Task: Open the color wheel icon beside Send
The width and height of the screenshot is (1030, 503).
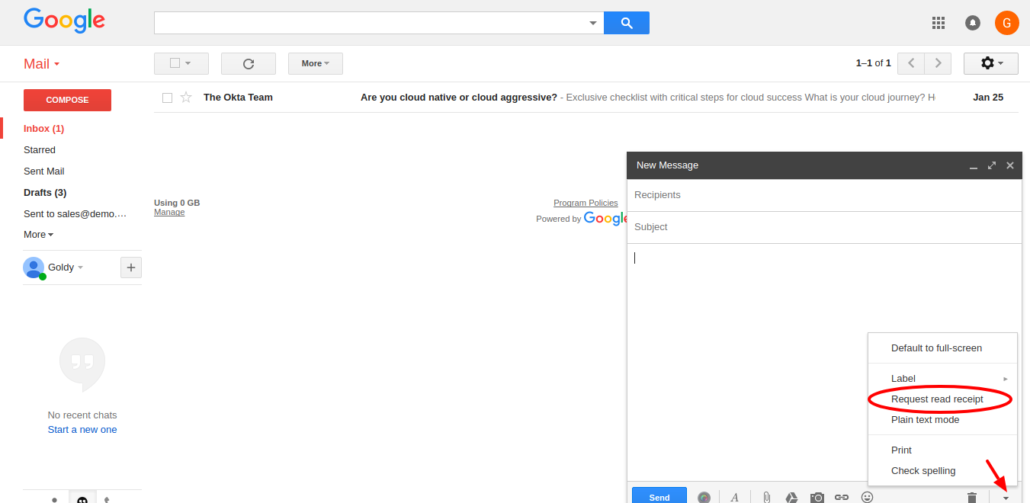Action: pos(704,497)
